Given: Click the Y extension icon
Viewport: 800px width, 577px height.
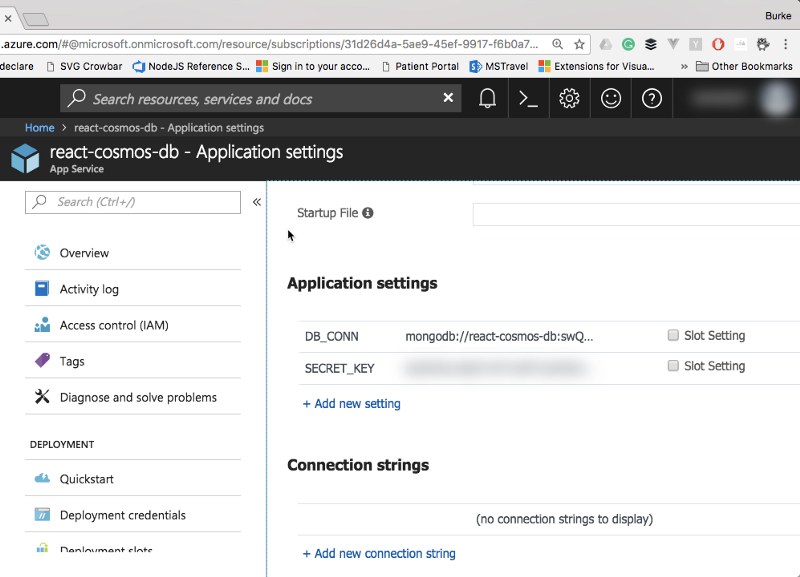Looking at the screenshot, I should pos(695,44).
